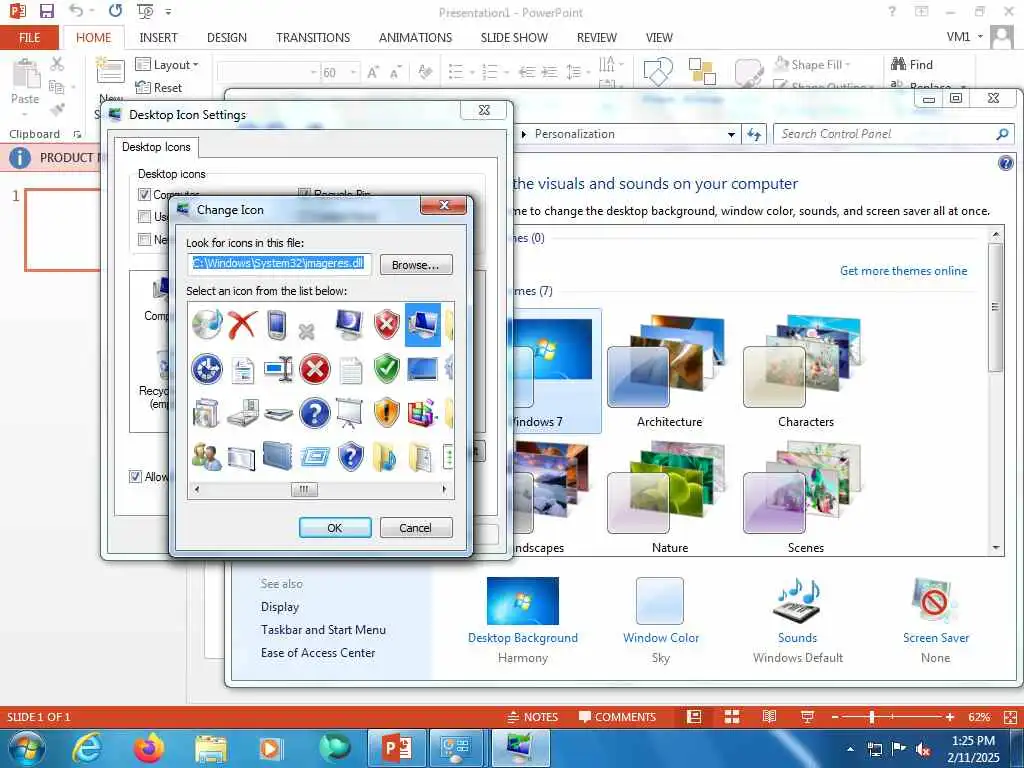Viewport: 1024px width, 768px height.
Task: Click OK in Change Icon dialog
Action: point(335,528)
